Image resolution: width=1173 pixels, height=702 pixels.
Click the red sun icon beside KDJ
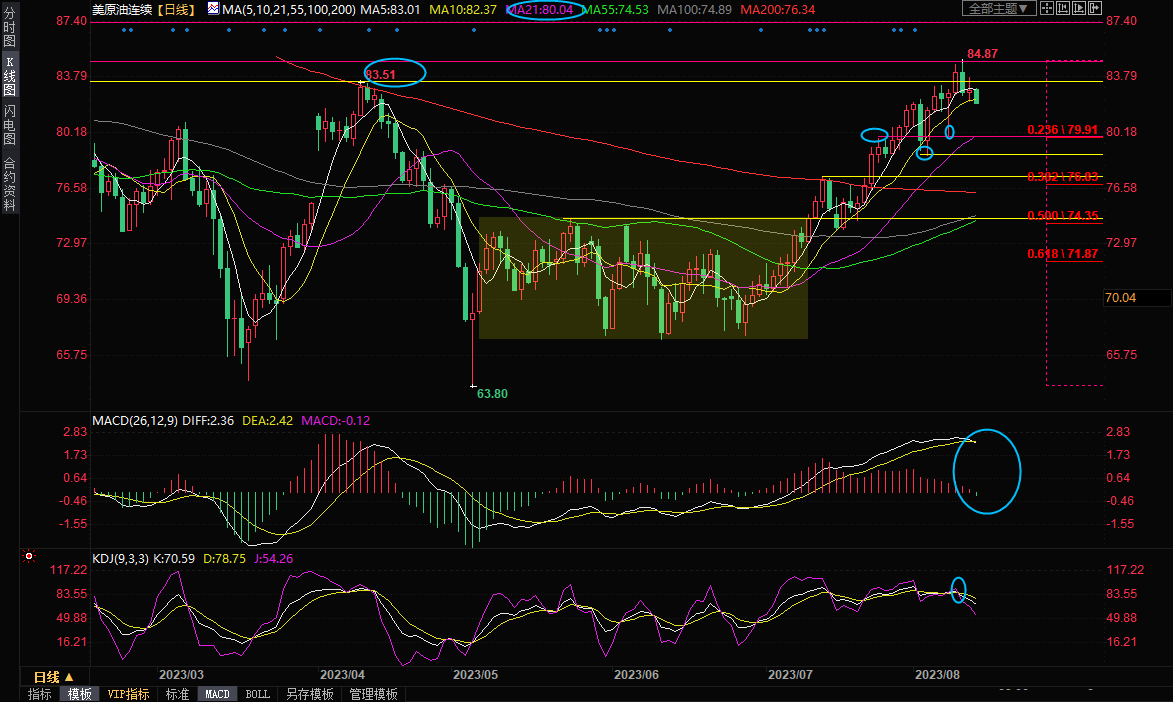click(x=30, y=556)
